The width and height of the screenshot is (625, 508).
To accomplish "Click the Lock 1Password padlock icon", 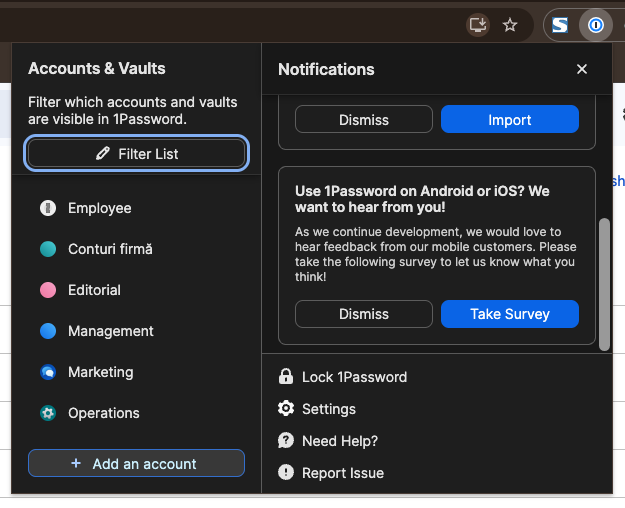I will click(286, 377).
